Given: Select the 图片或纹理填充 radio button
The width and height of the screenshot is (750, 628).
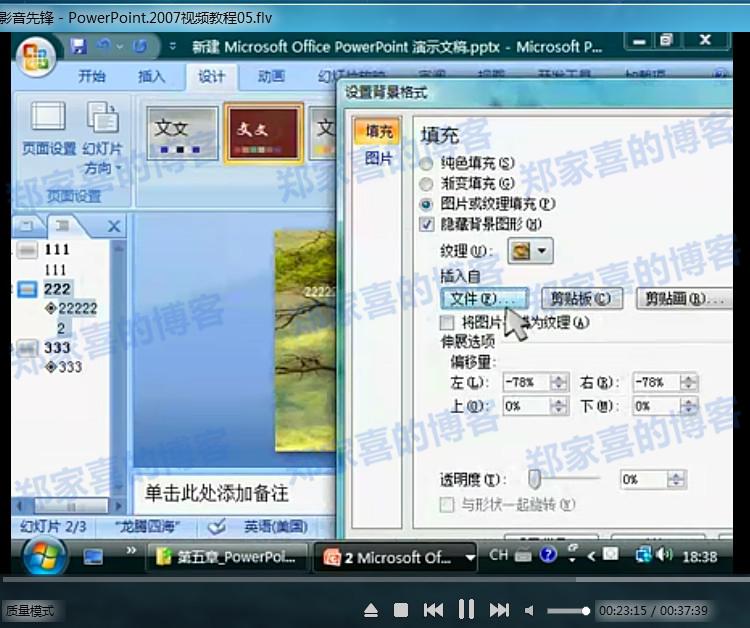Looking at the screenshot, I should [x=426, y=204].
